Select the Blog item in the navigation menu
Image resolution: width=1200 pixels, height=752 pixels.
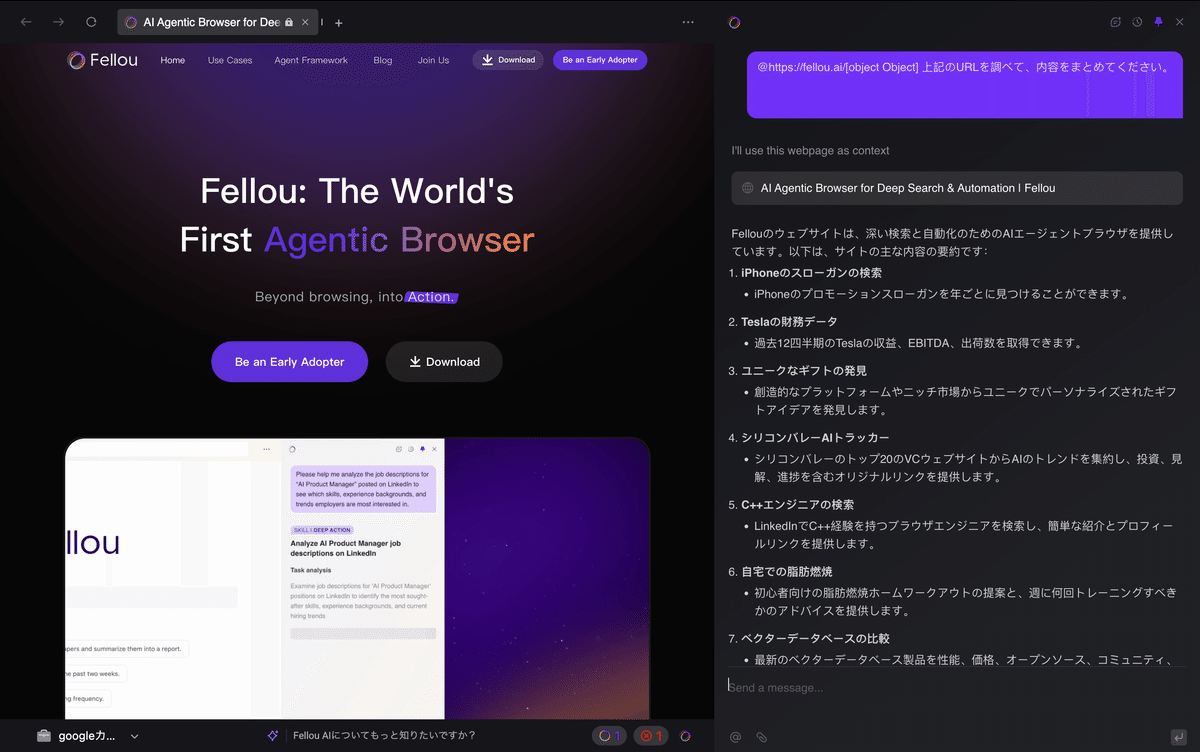382,60
